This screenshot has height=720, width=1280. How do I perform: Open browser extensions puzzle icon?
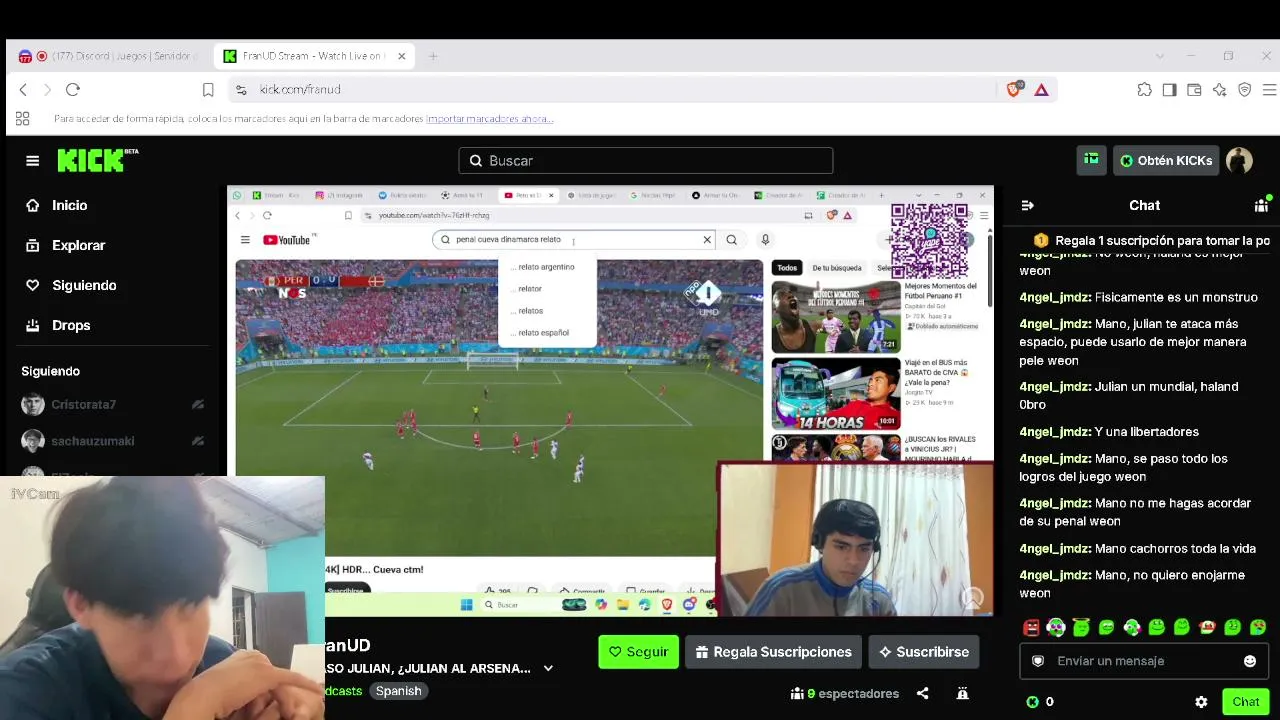[1145, 90]
